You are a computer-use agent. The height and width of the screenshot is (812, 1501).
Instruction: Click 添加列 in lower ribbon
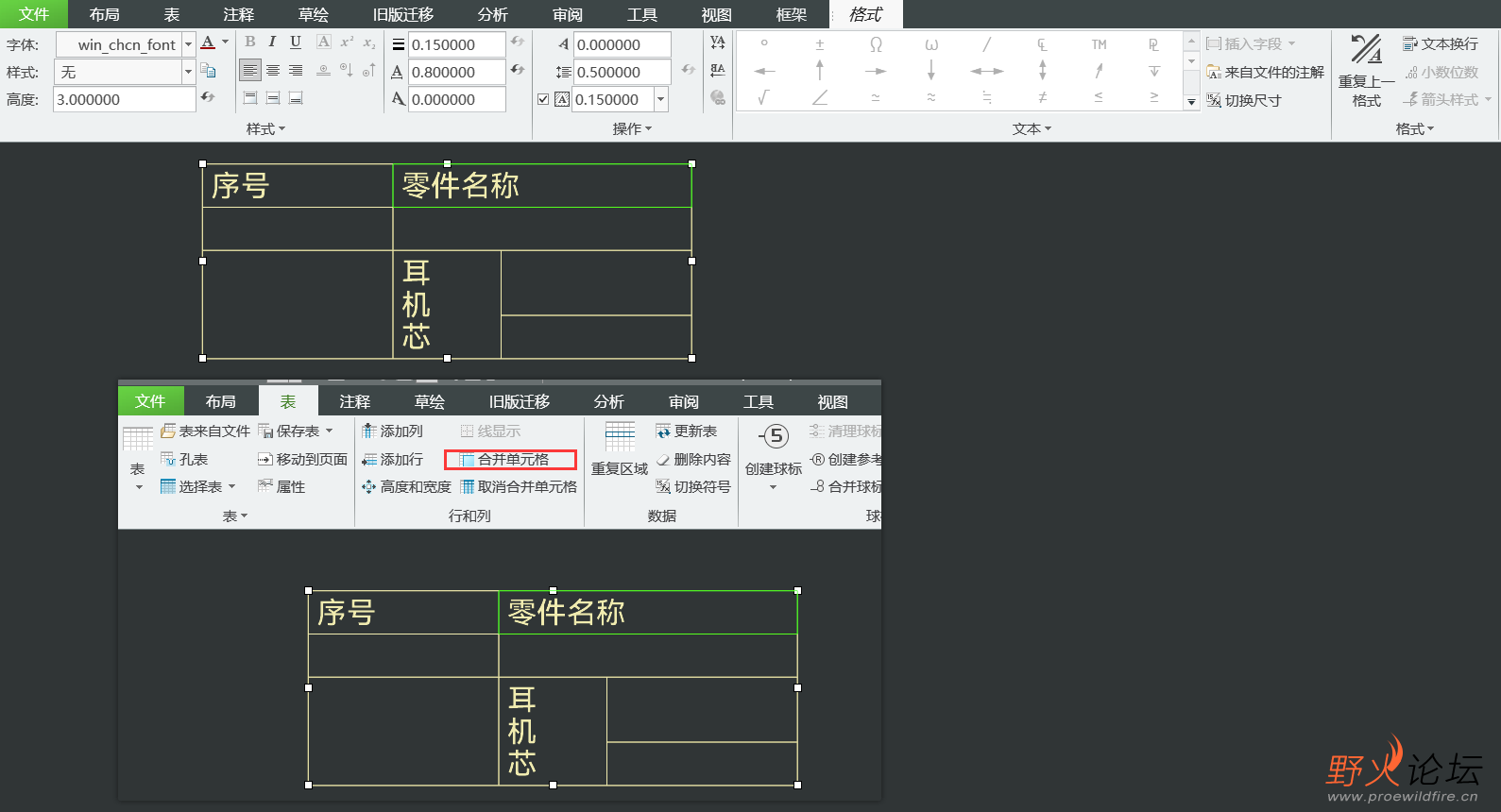(x=392, y=431)
